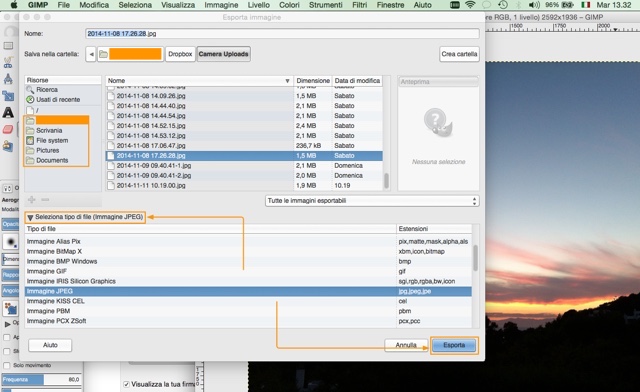Image resolution: width=640 pixels, height=392 pixels.
Task: Select file 2014-11-08 14.09.26.jpg
Action: coord(244,96)
